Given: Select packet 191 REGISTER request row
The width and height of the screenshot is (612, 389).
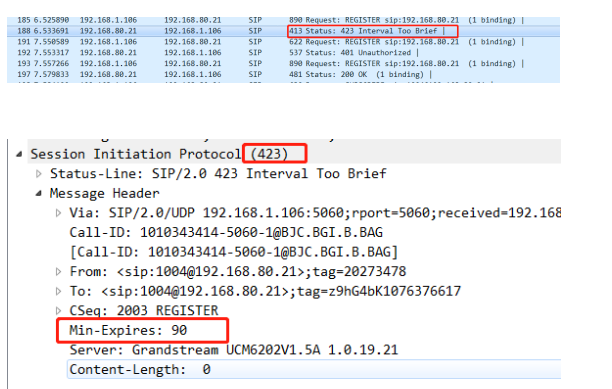Looking at the screenshot, I should (283, 42).
